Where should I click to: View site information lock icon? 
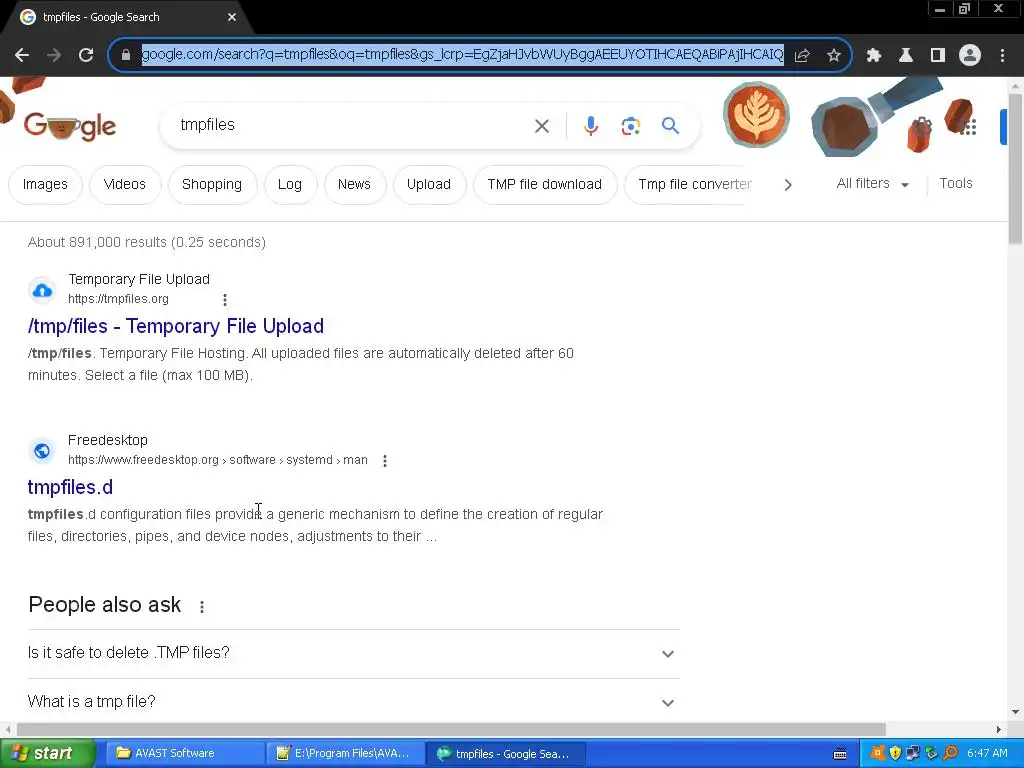tap(126, 55)
